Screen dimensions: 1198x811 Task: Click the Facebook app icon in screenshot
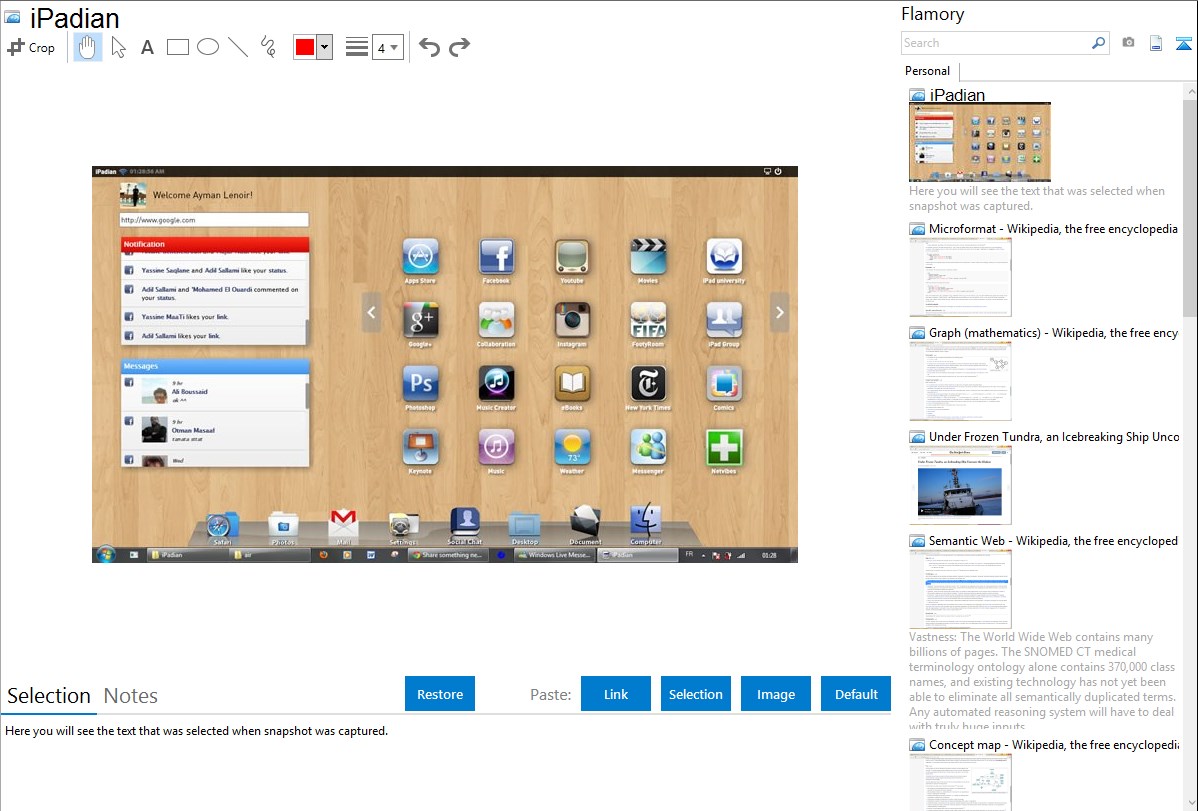(496, 257)
